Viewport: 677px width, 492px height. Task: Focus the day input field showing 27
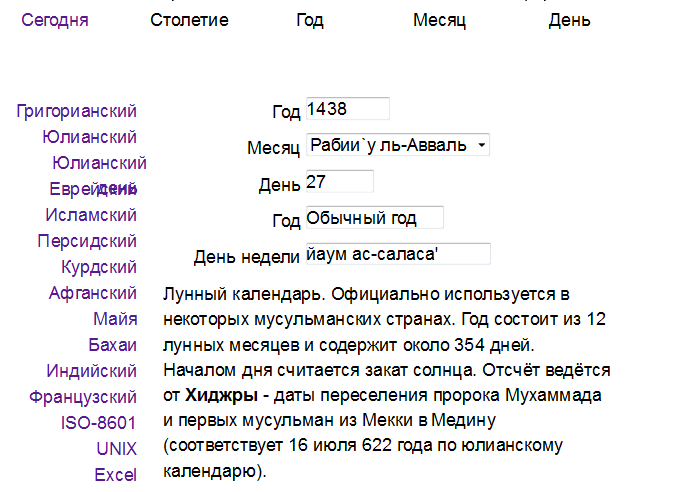point(338,182)
